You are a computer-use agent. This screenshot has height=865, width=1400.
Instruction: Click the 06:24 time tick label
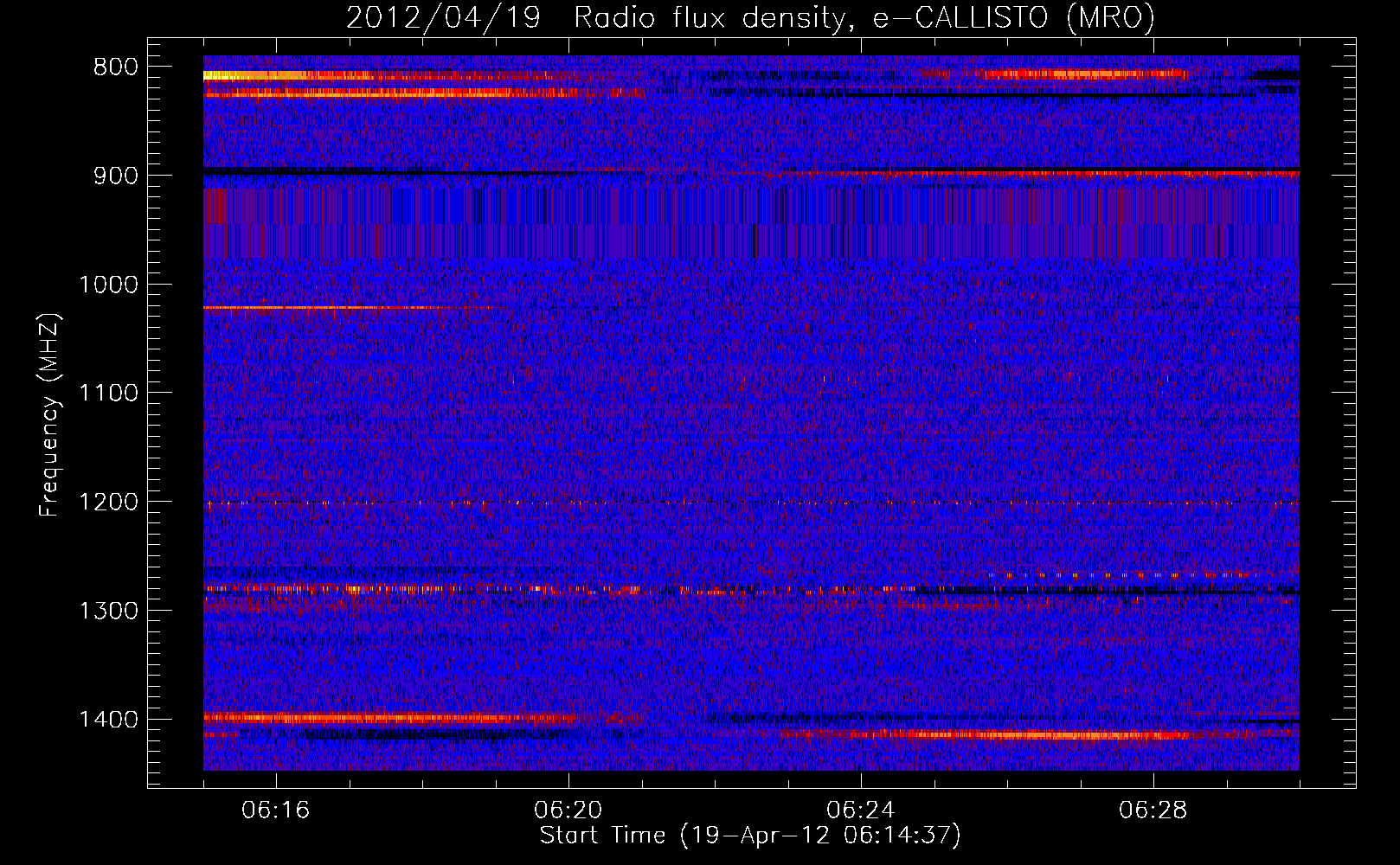point(861,811)
